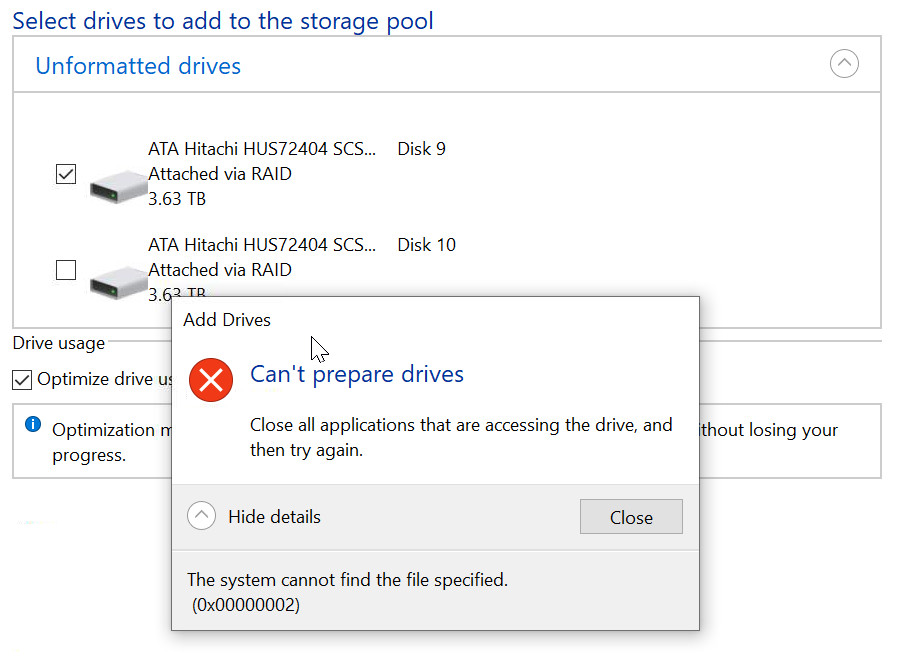
Task: Check the Disk 10 checkbox
Action: point(66,270)
